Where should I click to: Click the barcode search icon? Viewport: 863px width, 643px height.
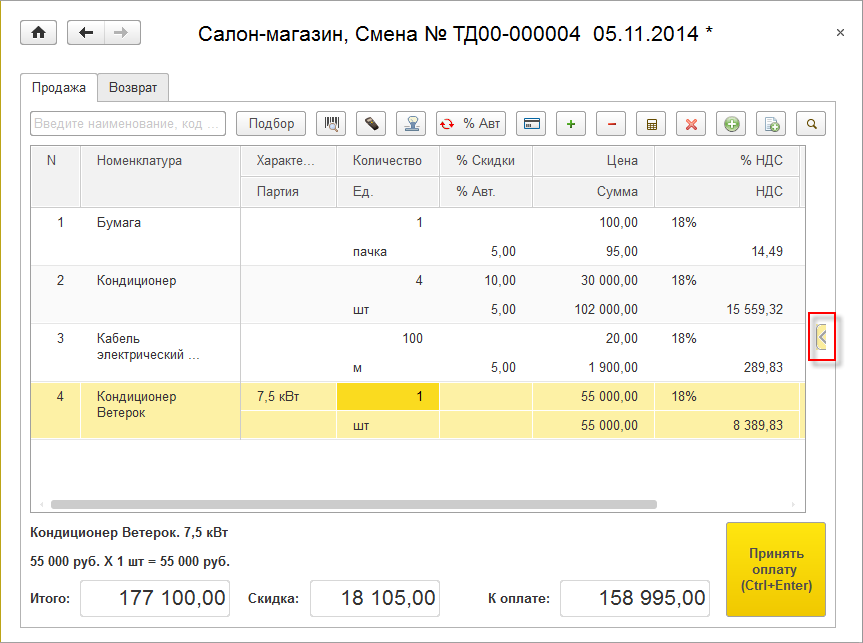click(331, 124)
